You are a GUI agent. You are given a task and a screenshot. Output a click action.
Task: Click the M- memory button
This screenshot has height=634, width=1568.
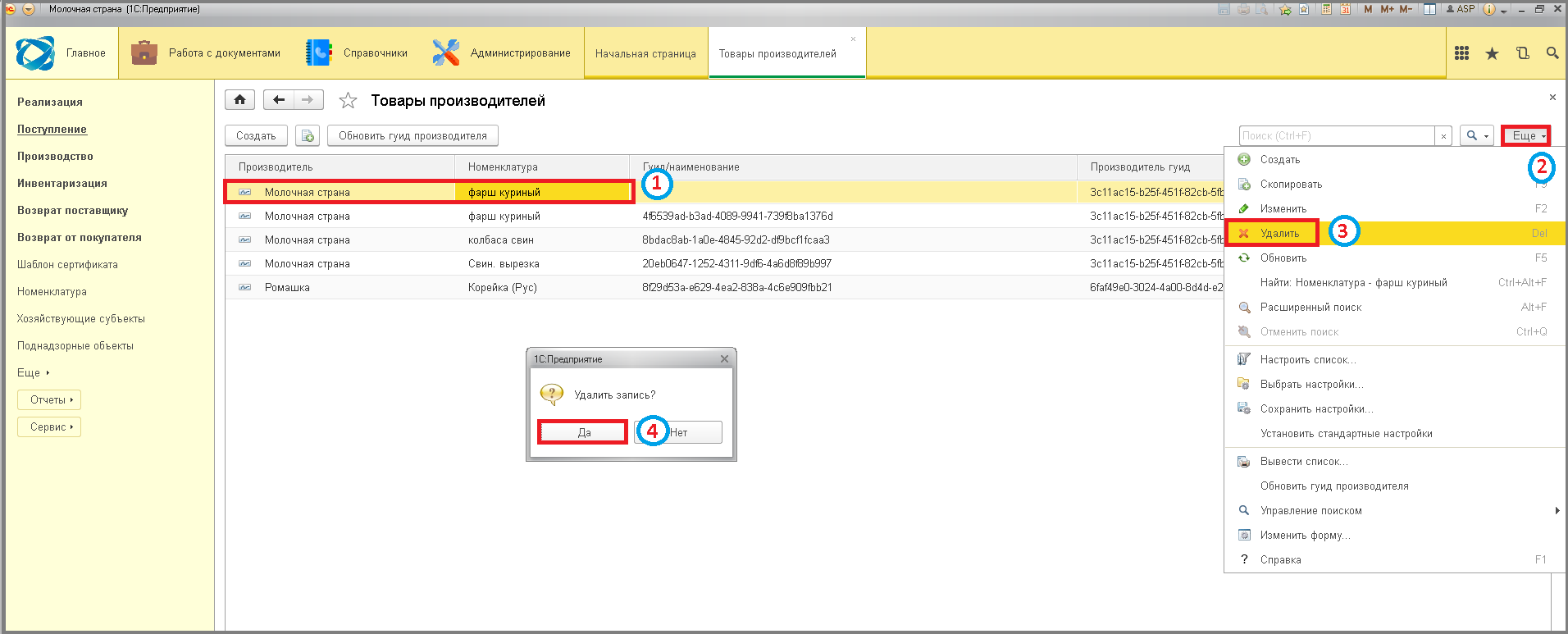(1406, 9)
